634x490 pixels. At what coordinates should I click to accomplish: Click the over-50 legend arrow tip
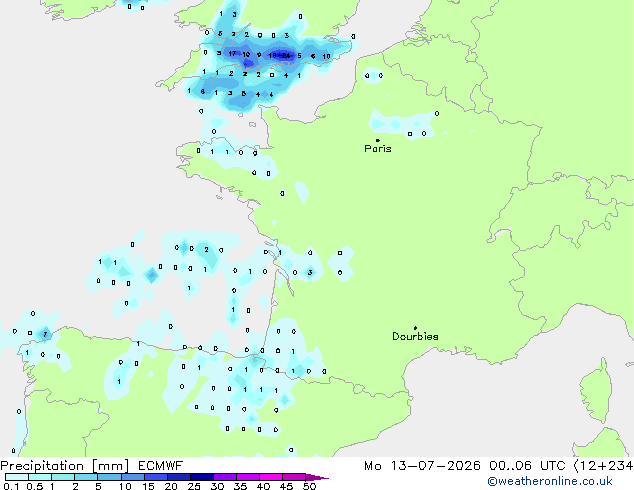point(317,477)
